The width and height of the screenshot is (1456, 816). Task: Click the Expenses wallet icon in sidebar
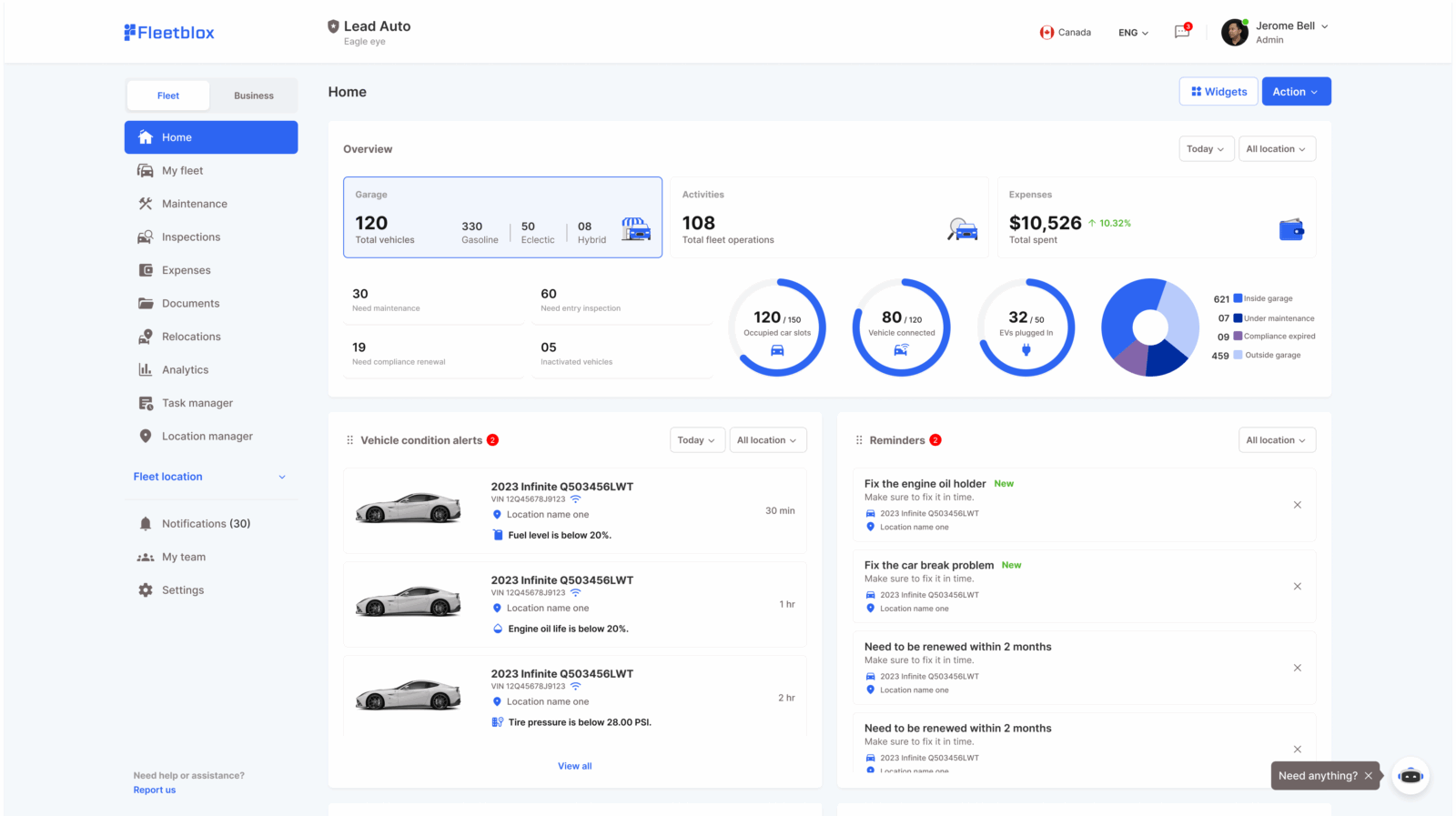(x=146, y=270)
